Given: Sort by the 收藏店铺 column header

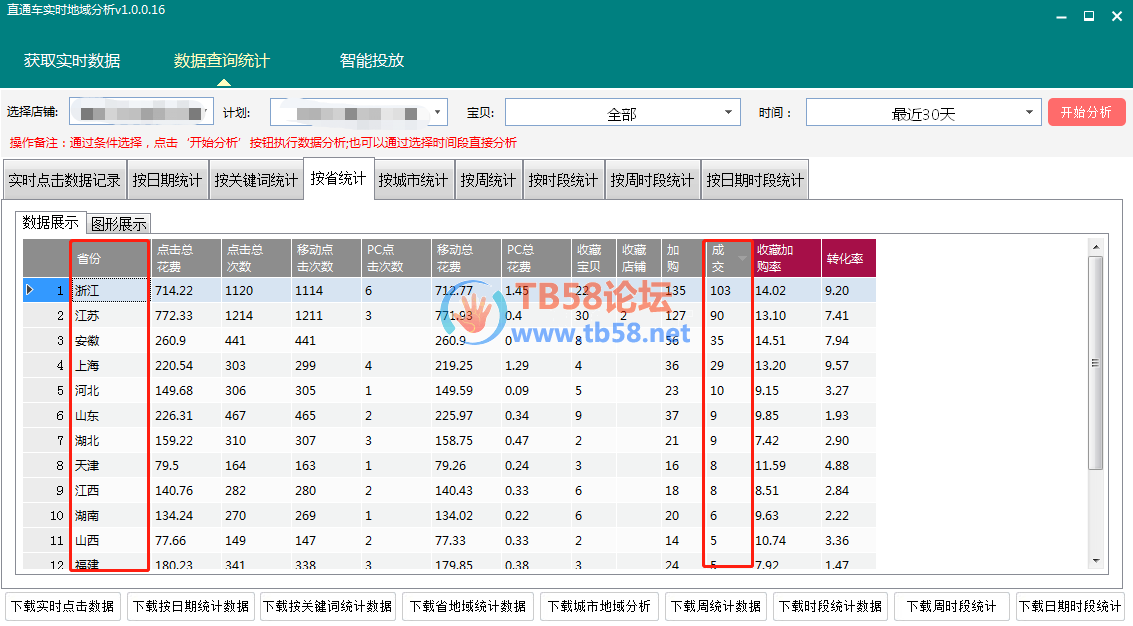Looking at the screenshot, I should click(x=639, y=258).
